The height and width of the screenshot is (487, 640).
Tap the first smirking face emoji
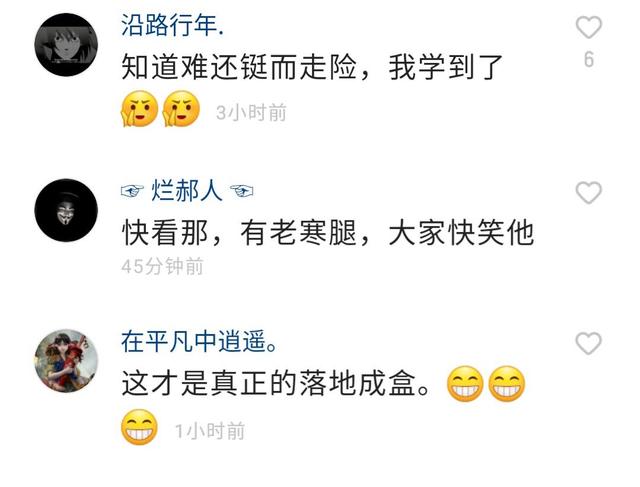(x=140, y=109)
